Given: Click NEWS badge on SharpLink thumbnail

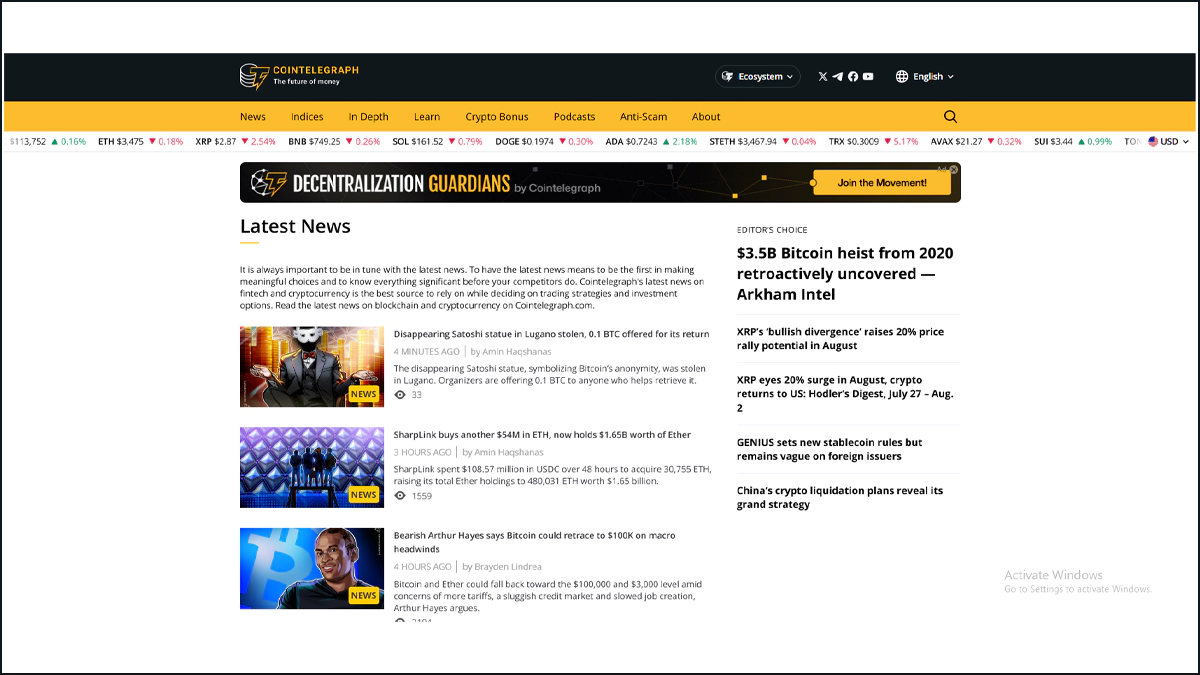Looking at the screenshot, I should click(363, 494).
